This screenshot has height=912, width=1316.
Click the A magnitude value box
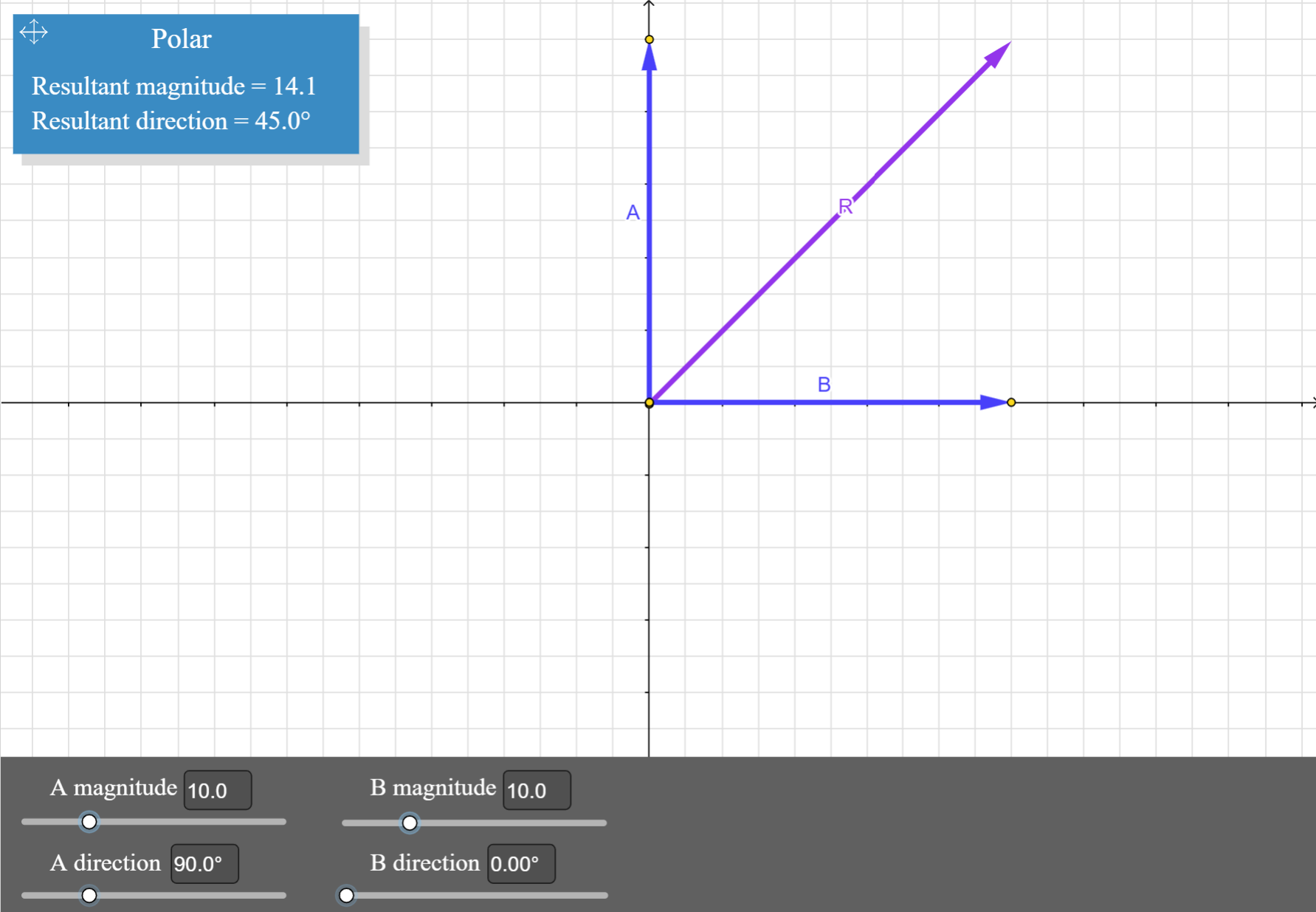[x=217, y=790]
